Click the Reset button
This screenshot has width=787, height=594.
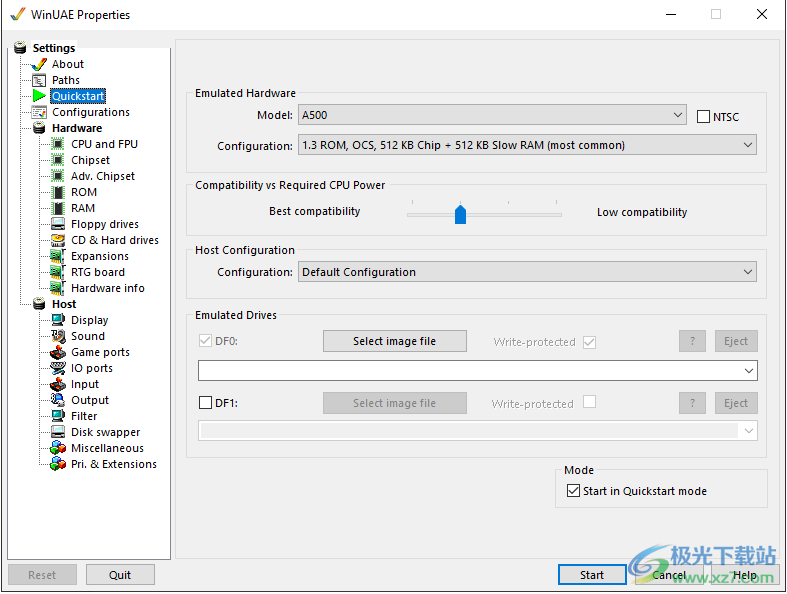point(42,575)
